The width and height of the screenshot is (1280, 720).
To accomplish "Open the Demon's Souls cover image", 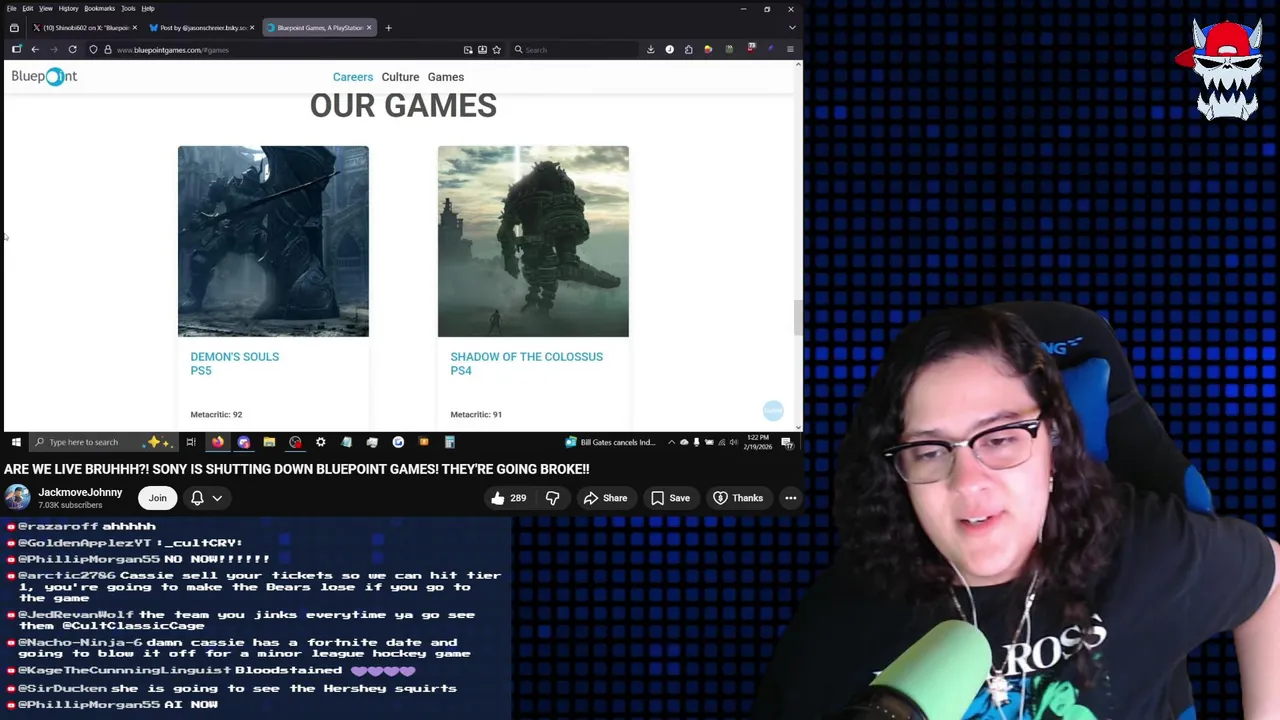I will point(273,241).
